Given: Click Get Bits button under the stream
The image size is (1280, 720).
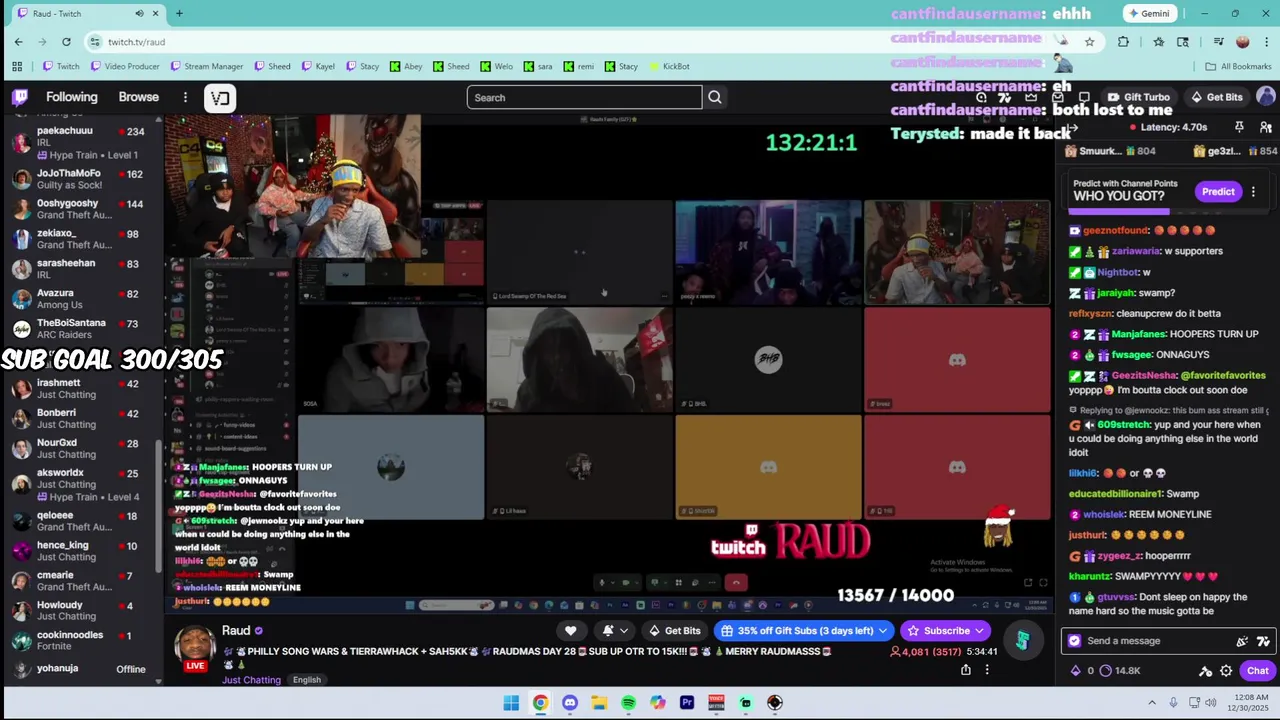Looking at the screenshot, I should [674, 631].
